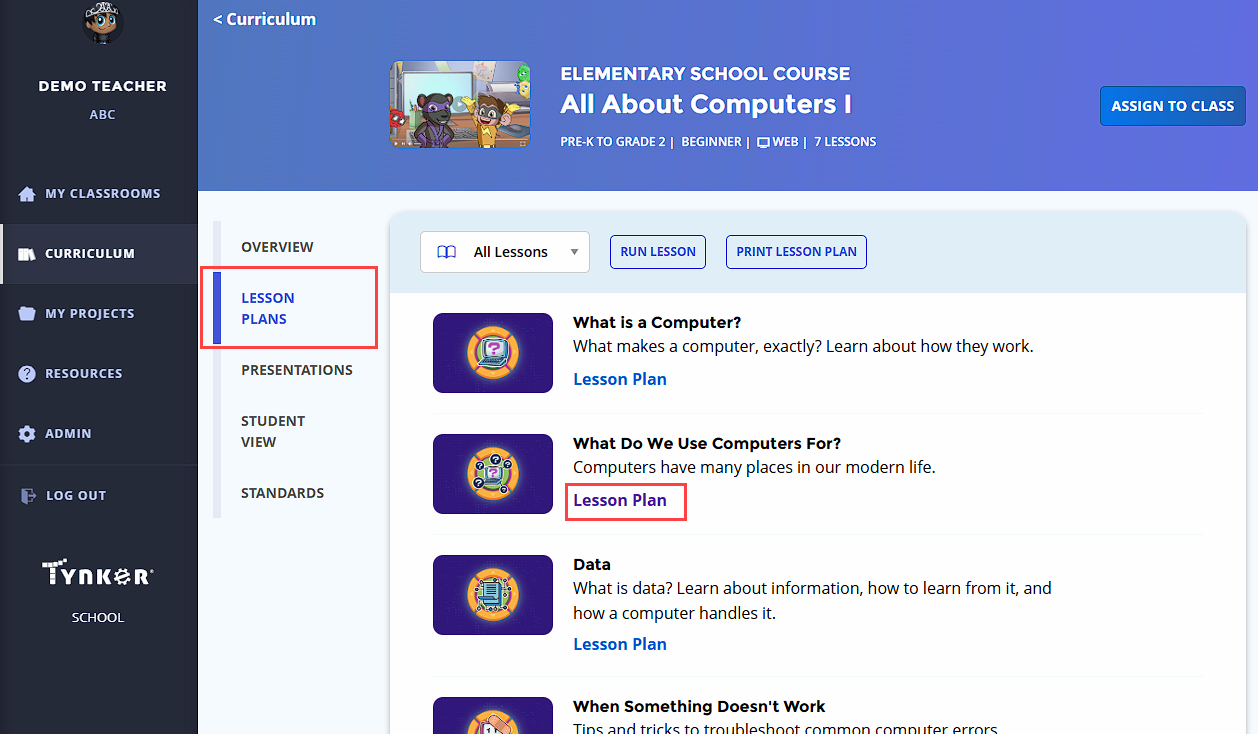
Task: Click the exit icon beside Log Out
Action: [27, 496]
